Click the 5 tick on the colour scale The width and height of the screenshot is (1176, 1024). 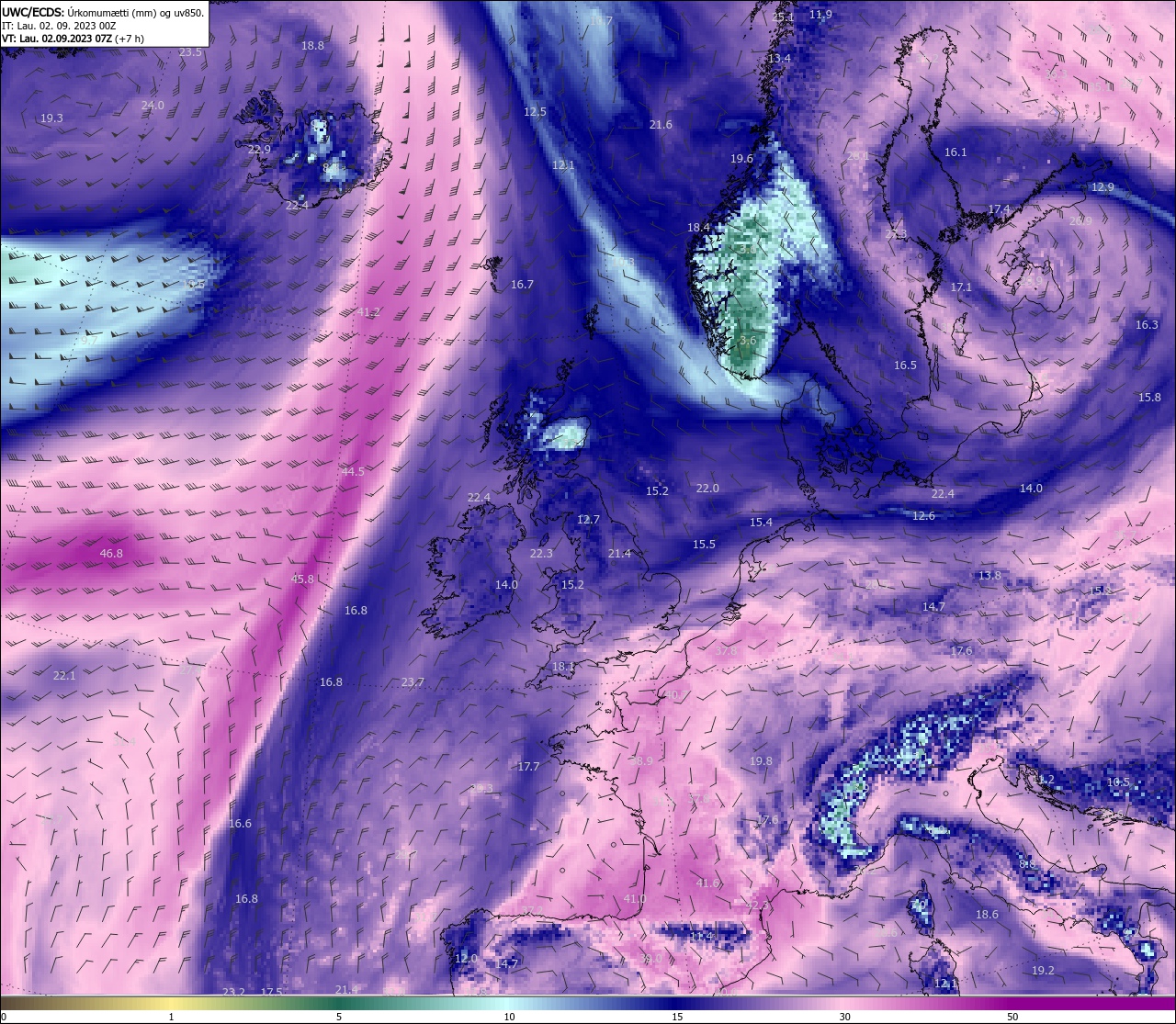pyautogui.click(x=339, y=1017)
